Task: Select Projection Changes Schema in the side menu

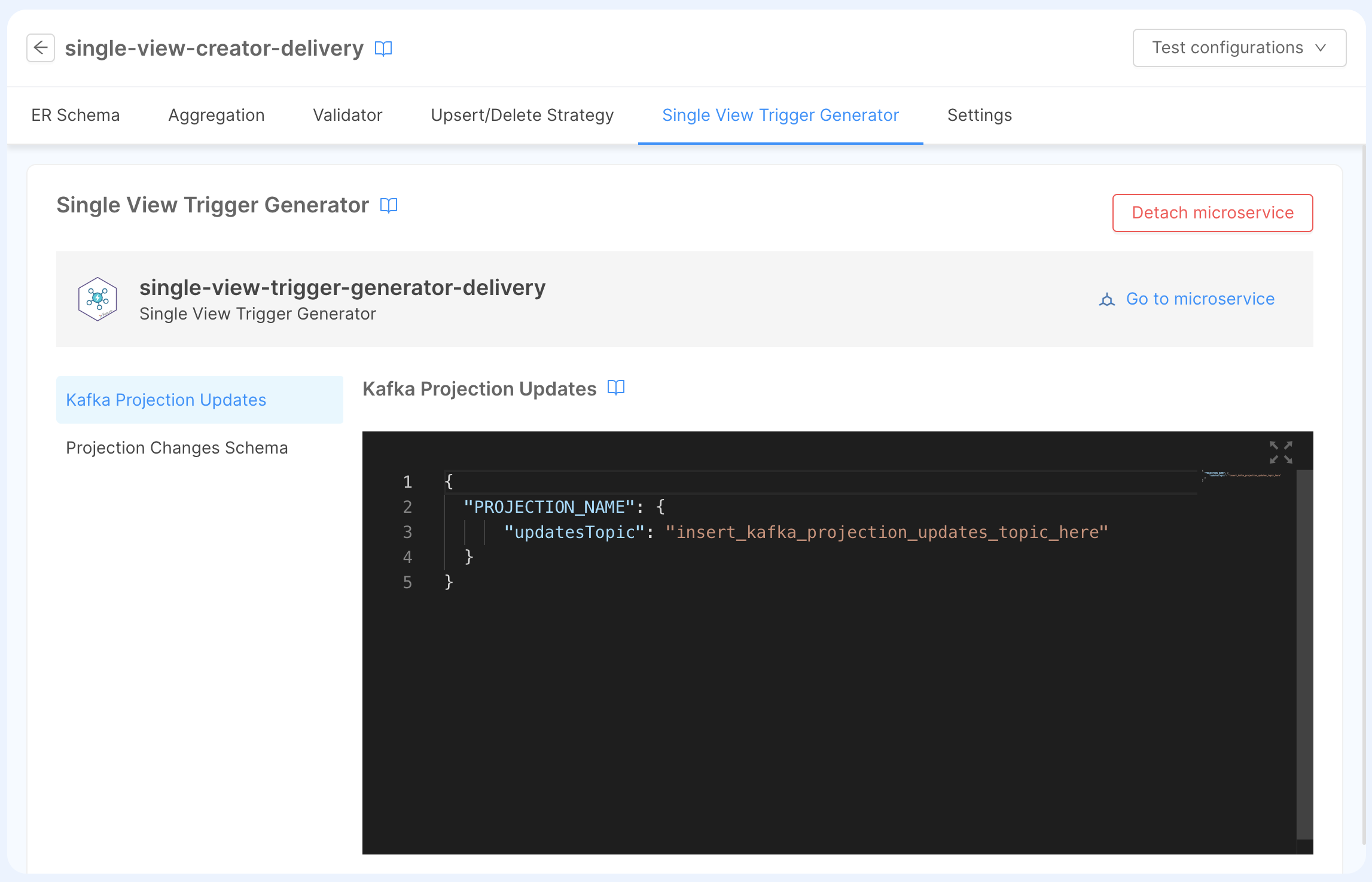Action: 177,448
